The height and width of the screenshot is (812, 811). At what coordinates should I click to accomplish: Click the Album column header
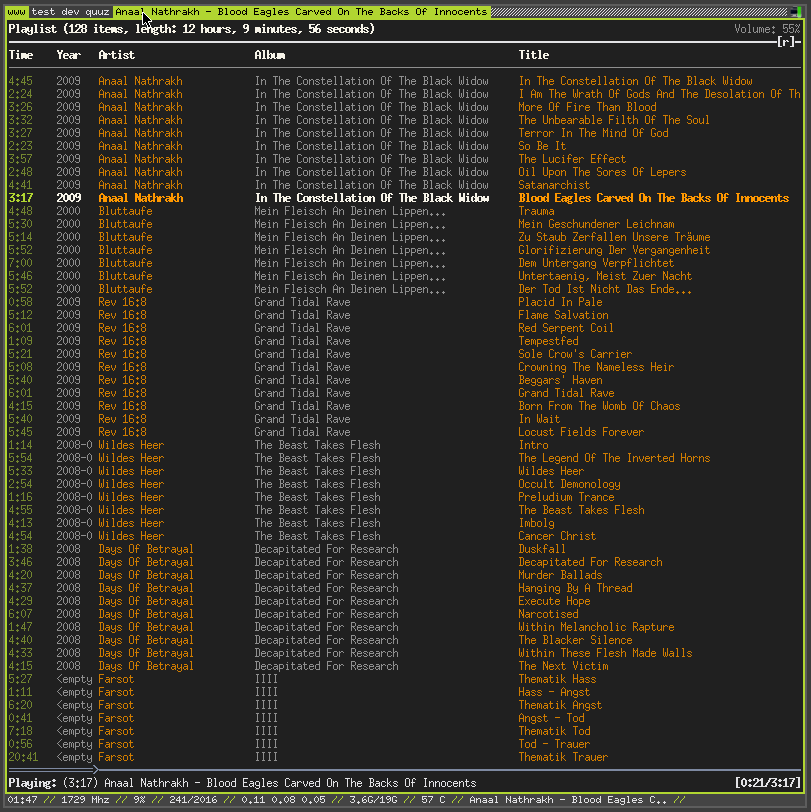pos(270,55)
